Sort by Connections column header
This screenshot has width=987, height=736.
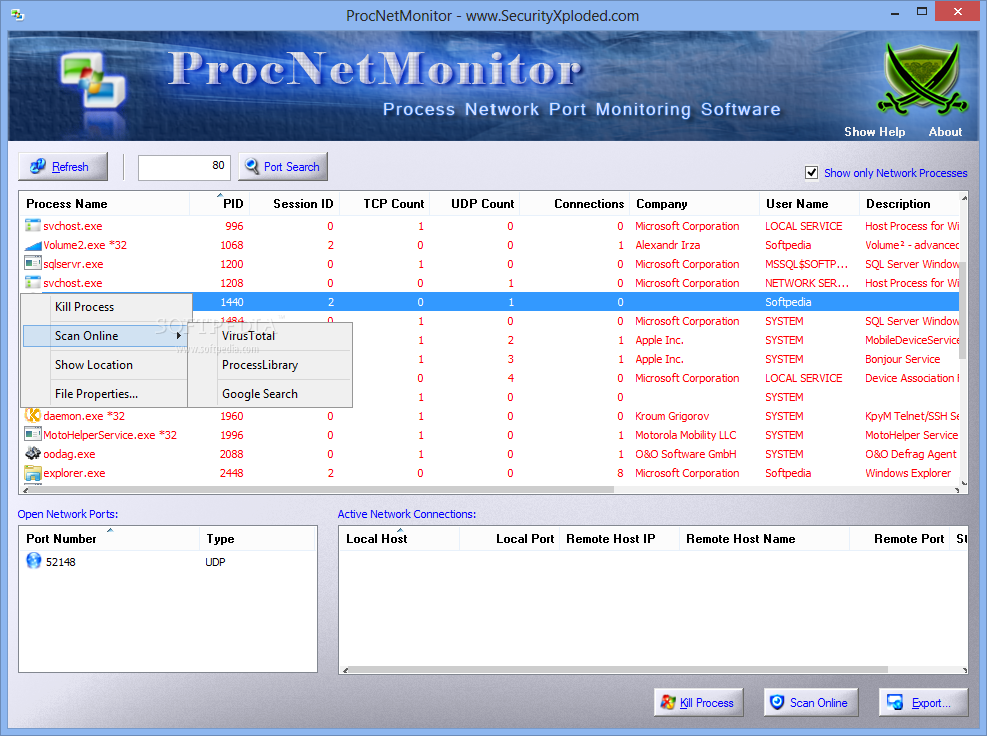(575, 203)
